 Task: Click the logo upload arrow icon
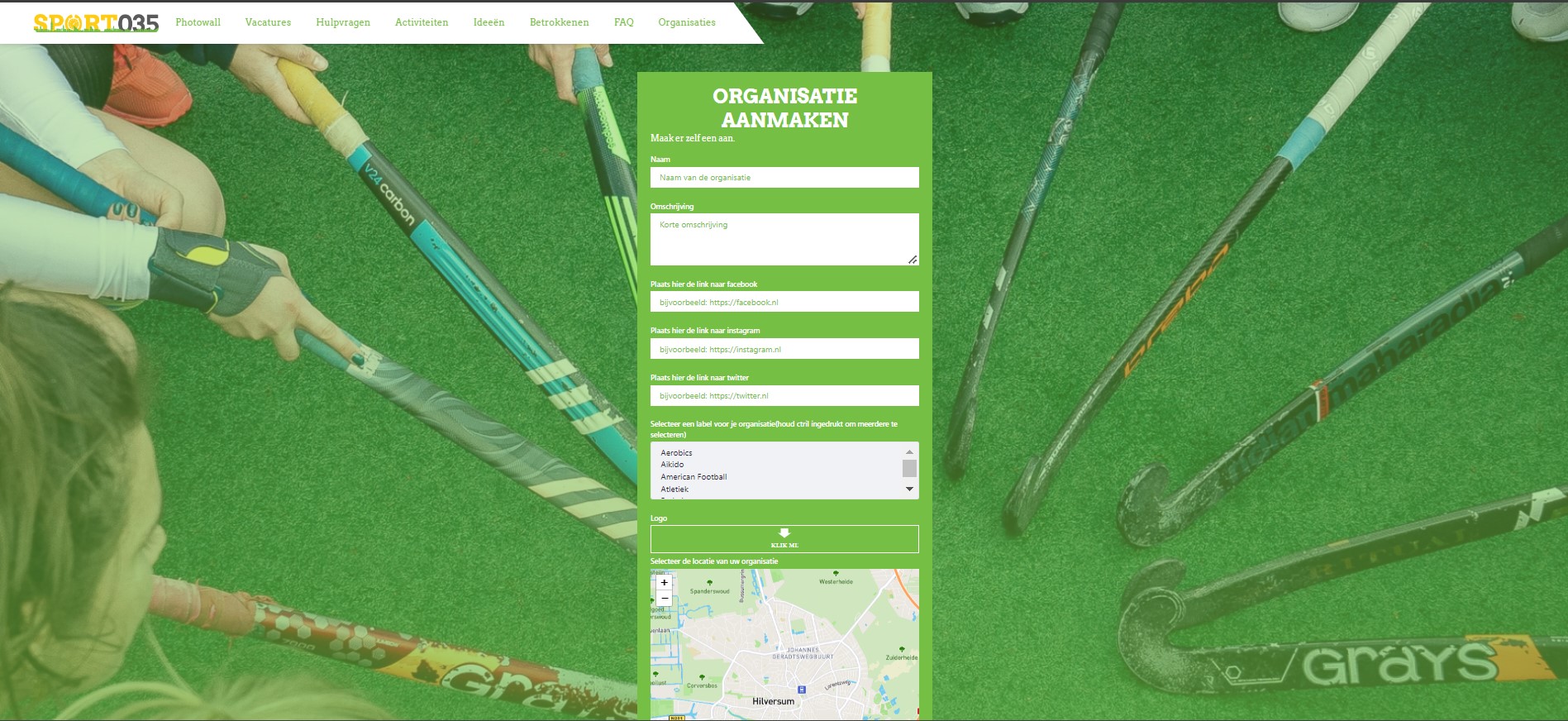784,533
